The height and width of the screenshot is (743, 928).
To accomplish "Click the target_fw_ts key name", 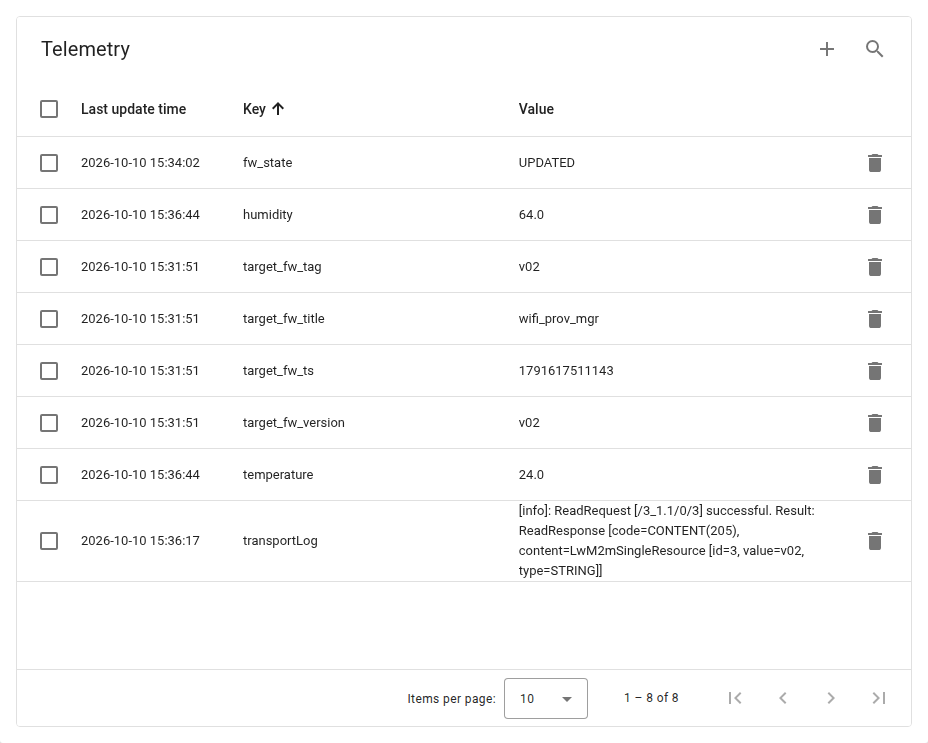I will [x=278, y=371].
